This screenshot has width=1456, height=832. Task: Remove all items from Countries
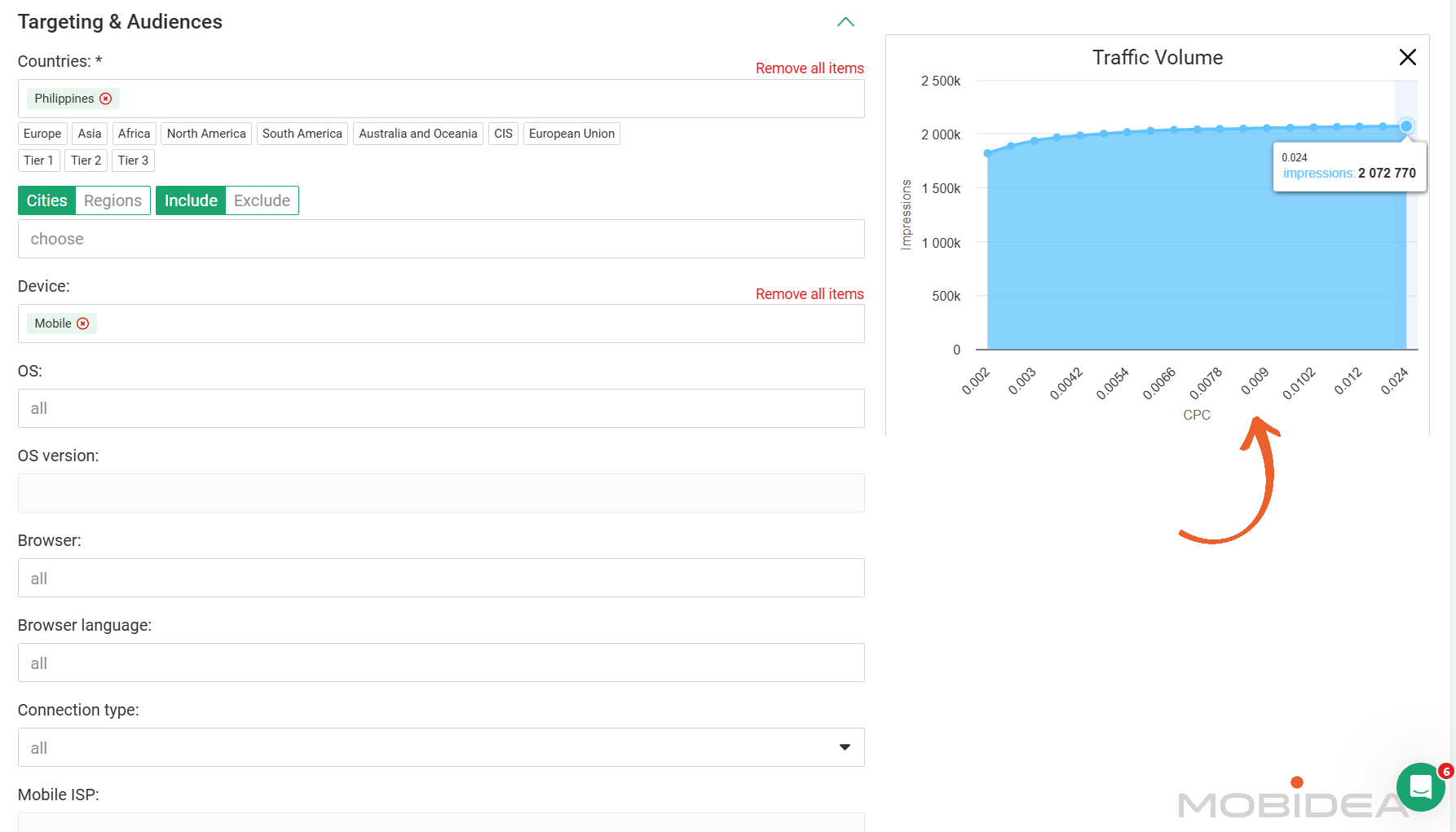(810, 68)
